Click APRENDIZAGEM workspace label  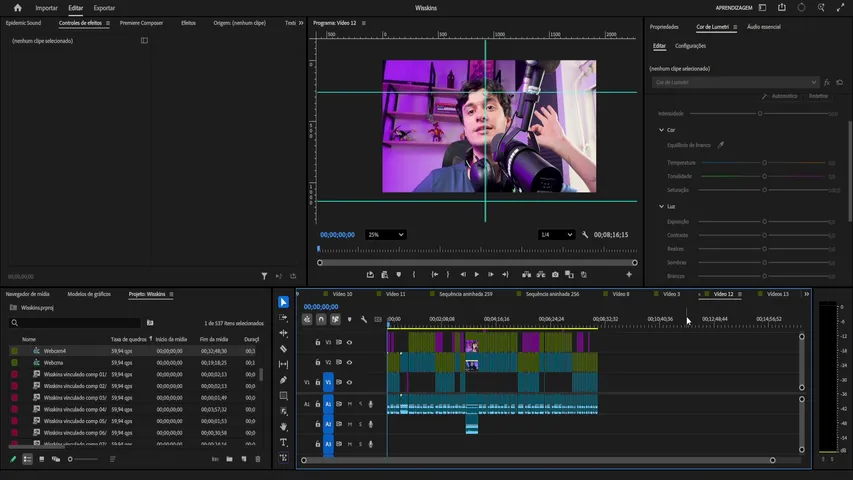734,8
